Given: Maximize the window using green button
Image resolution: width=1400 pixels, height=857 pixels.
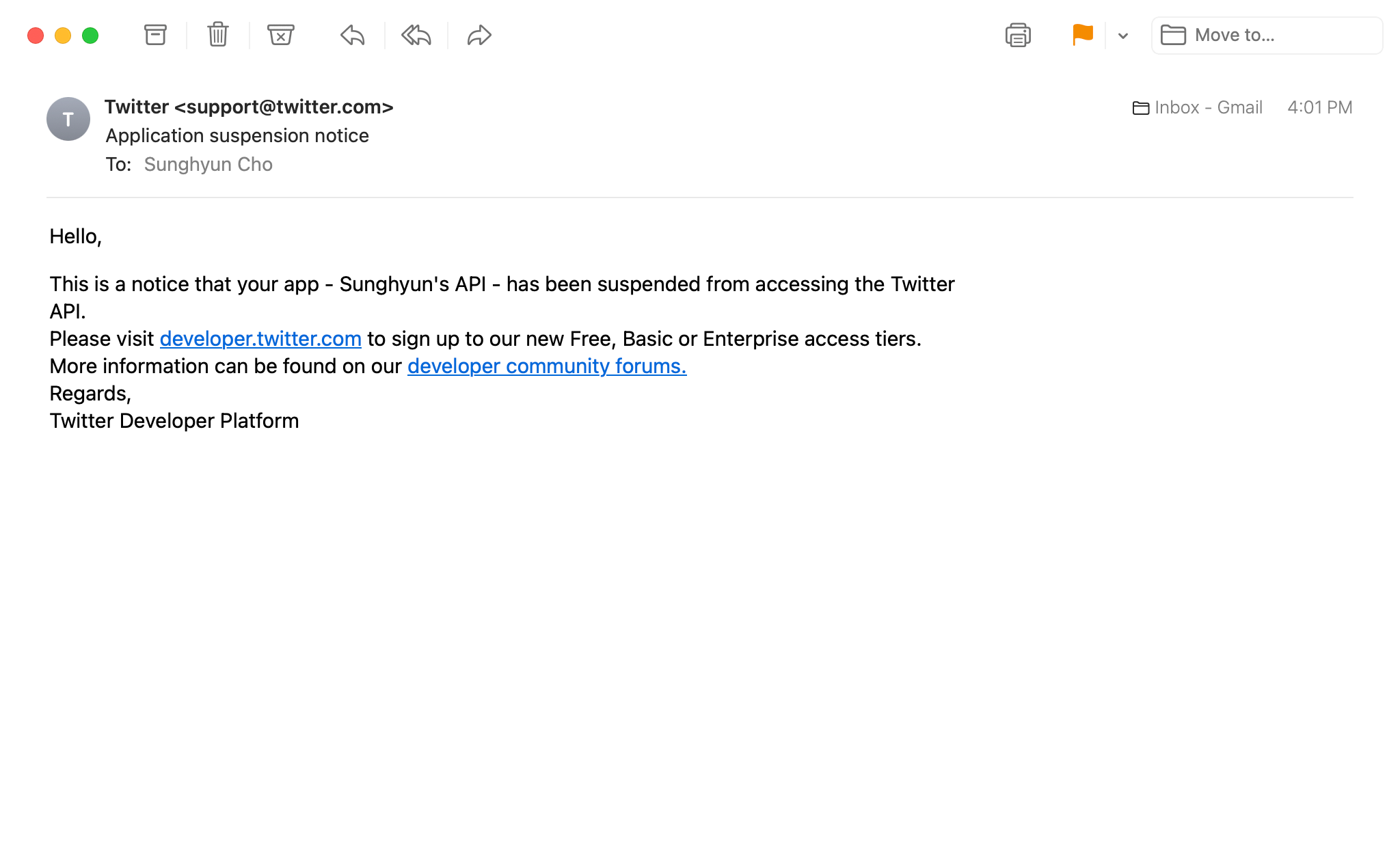Looking at the screenshot, I should (90, 36).
